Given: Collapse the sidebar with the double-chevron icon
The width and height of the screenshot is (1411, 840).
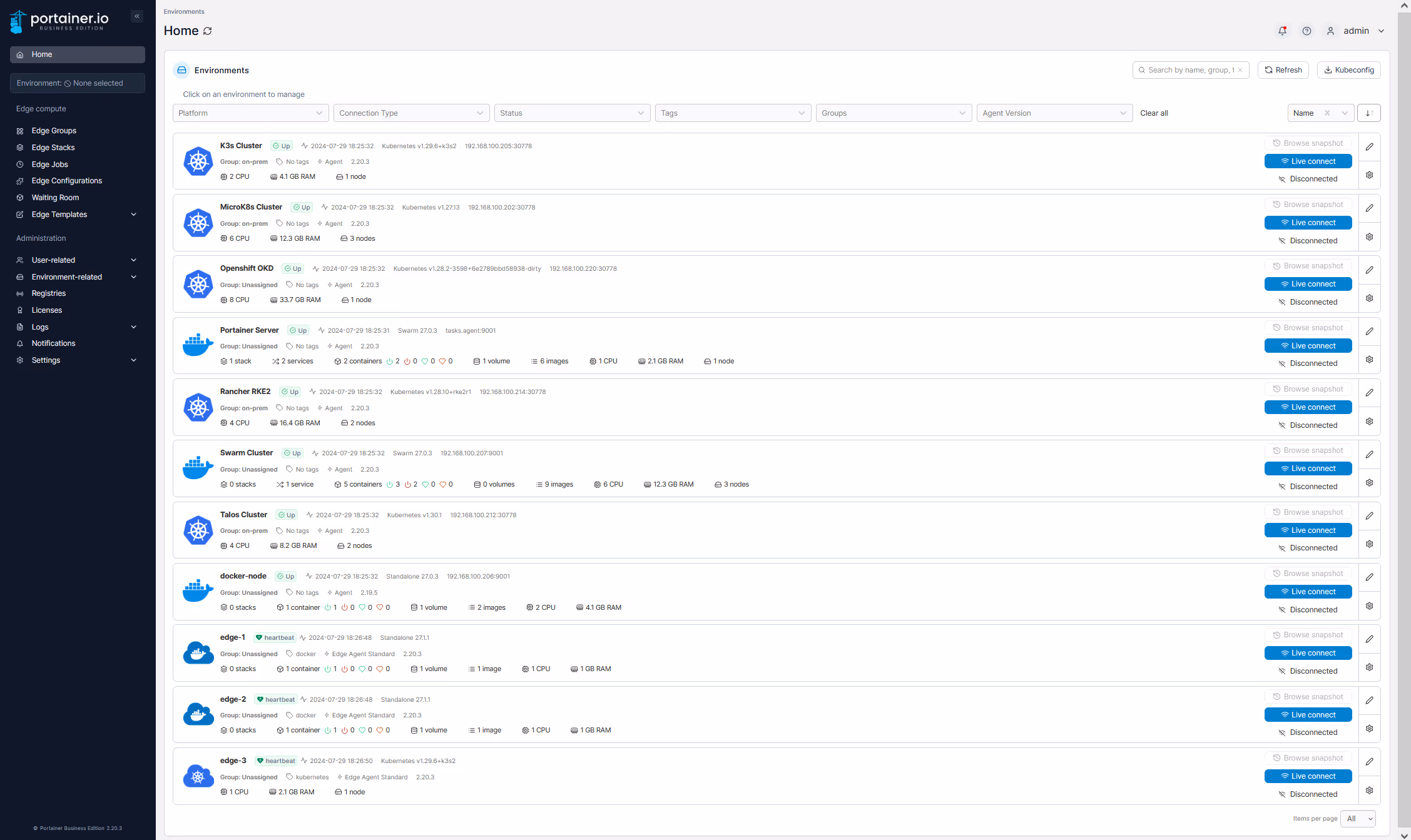Looking at the screenshot, I should coord(137,16).
